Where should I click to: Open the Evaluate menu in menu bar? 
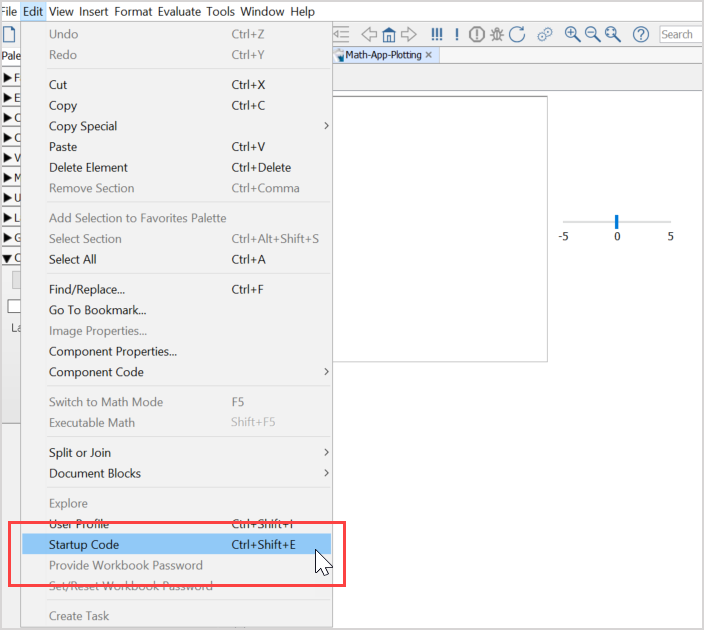tap(178, 12)
